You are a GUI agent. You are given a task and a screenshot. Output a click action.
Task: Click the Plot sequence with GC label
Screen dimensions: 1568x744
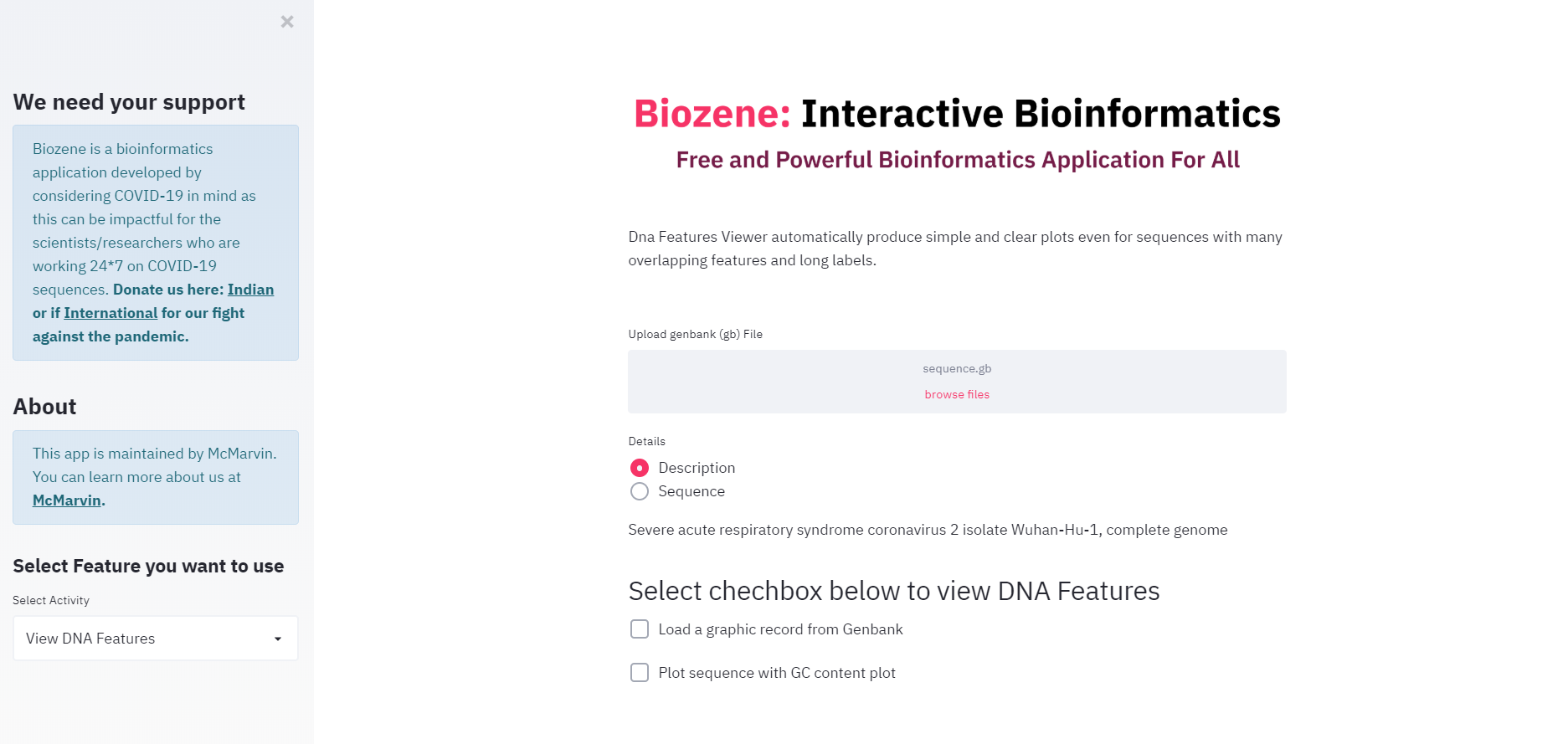click(x=777, y=673)
